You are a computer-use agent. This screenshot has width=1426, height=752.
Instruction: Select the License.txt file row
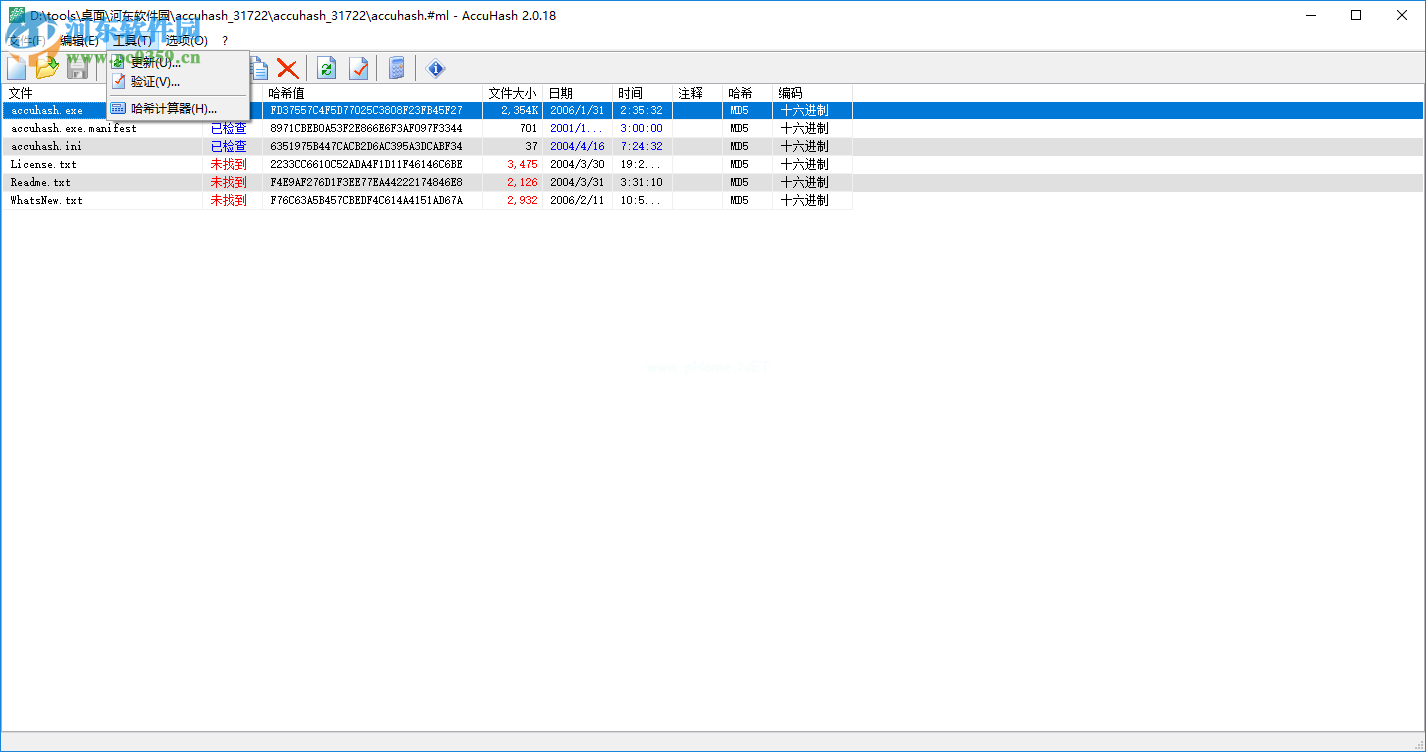(x=43, y=165)
